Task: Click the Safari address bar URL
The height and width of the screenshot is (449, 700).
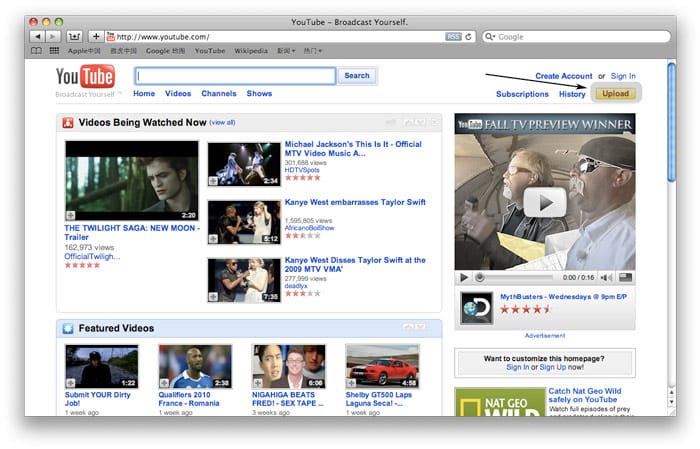Action: coord(163,37)
